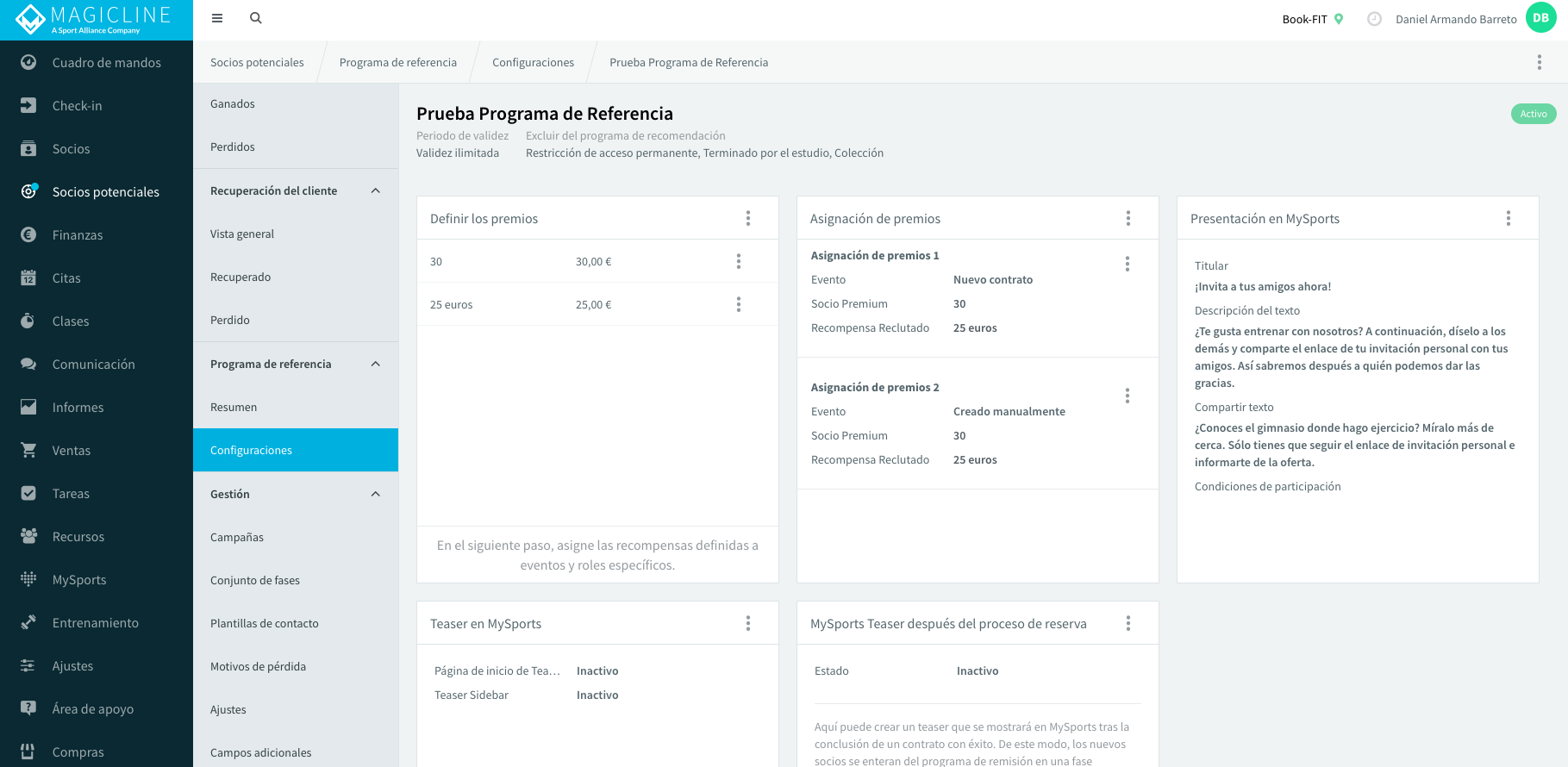Click the Activo status badge

pyautogui.click(x=1534, y=114)
